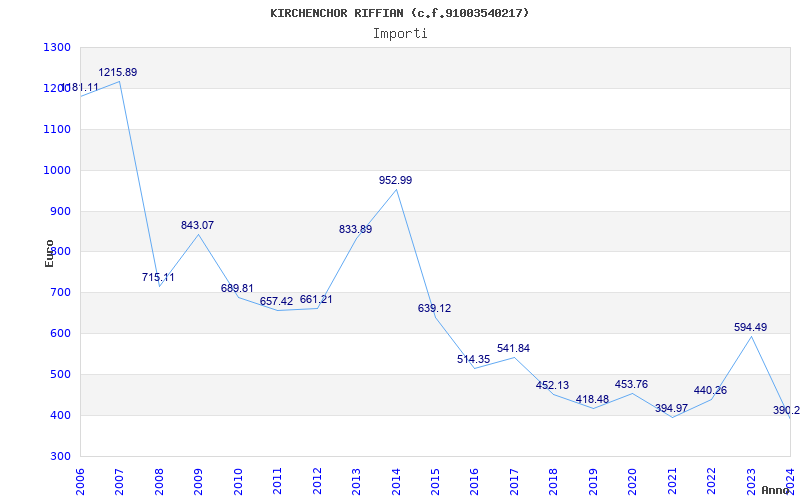Viewport: 800px width, 500px height.
Task: Click the 2015 x-axis year label
Action: click(436, 481)
